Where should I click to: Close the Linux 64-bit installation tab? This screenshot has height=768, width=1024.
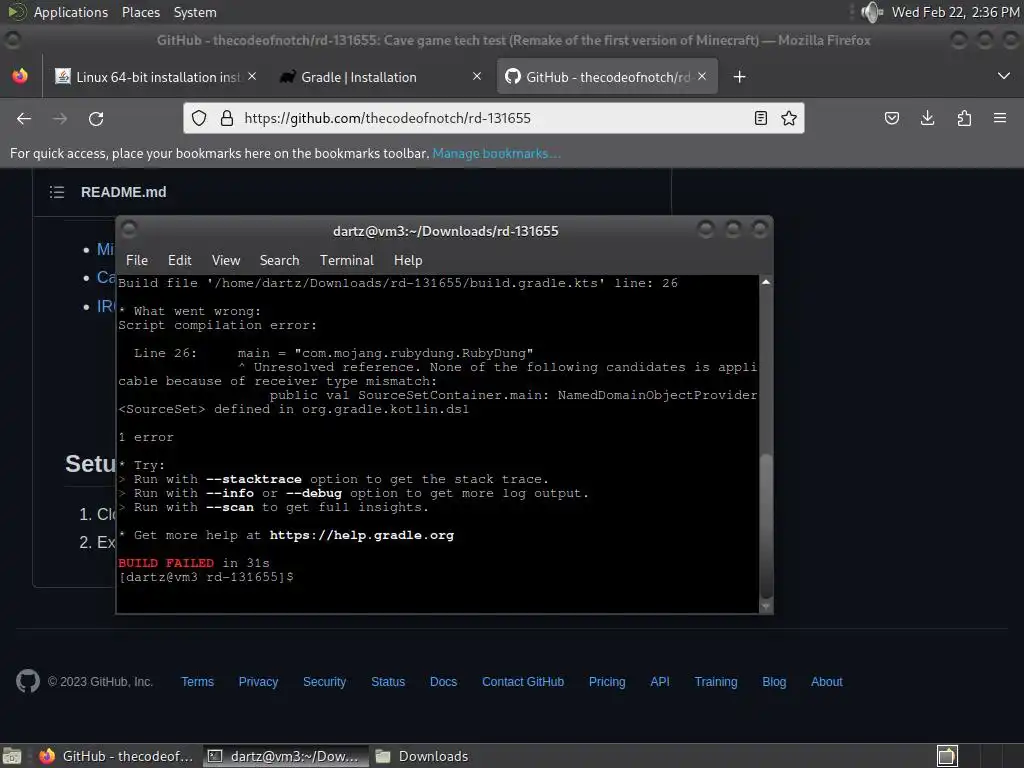(252, 76)
